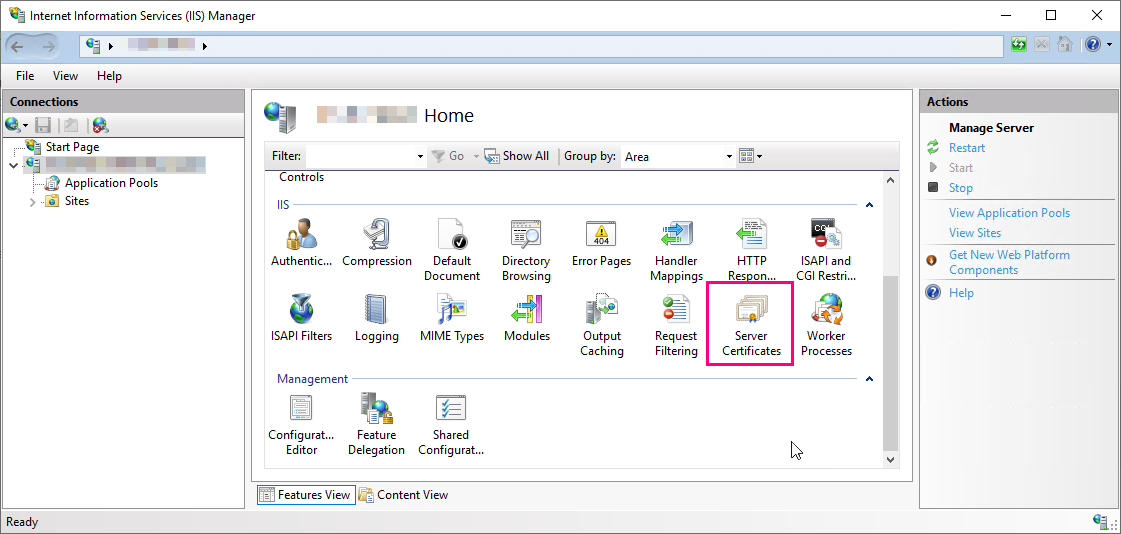The width and height of the screenshot is (1121, 534).
Task: Open the Output Caching icon
Action: click(x=601, y=323)
